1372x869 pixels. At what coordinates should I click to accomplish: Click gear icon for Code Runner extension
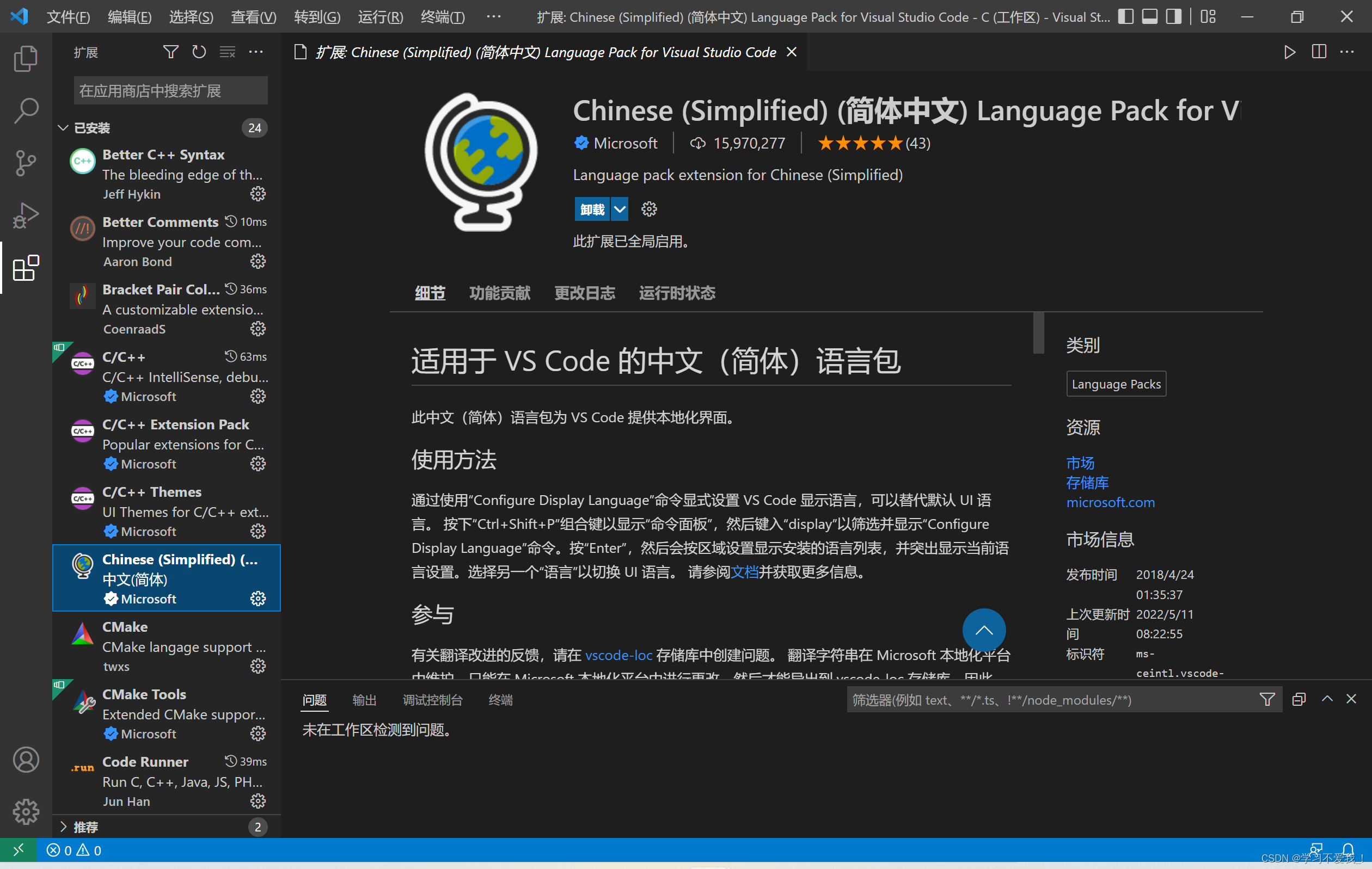click(x=258, y=801)
